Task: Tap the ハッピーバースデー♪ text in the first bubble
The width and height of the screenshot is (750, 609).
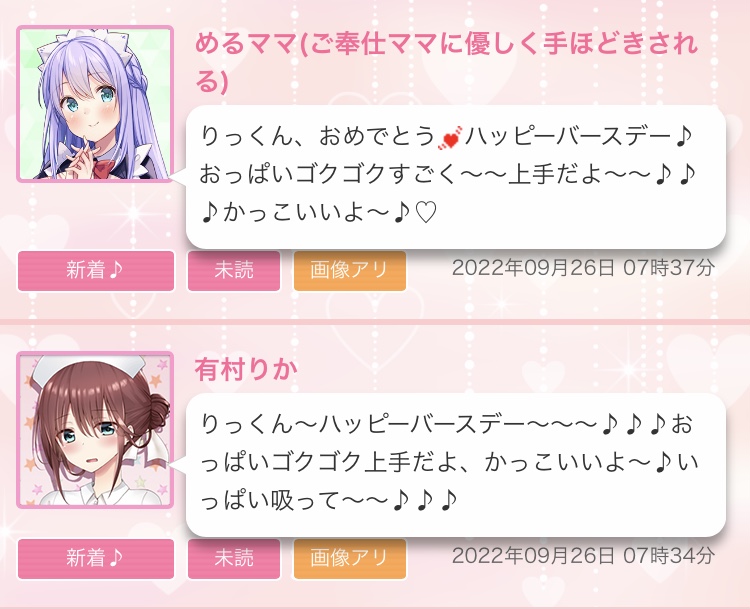Action: pyautogui.click(x=578, y=137)
